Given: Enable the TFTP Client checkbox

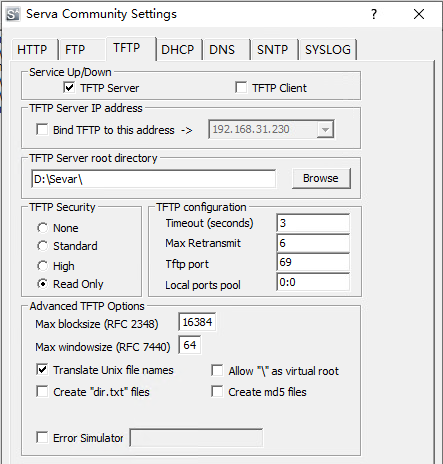Looking at the screenshot, I should click(x=241, y=88).
